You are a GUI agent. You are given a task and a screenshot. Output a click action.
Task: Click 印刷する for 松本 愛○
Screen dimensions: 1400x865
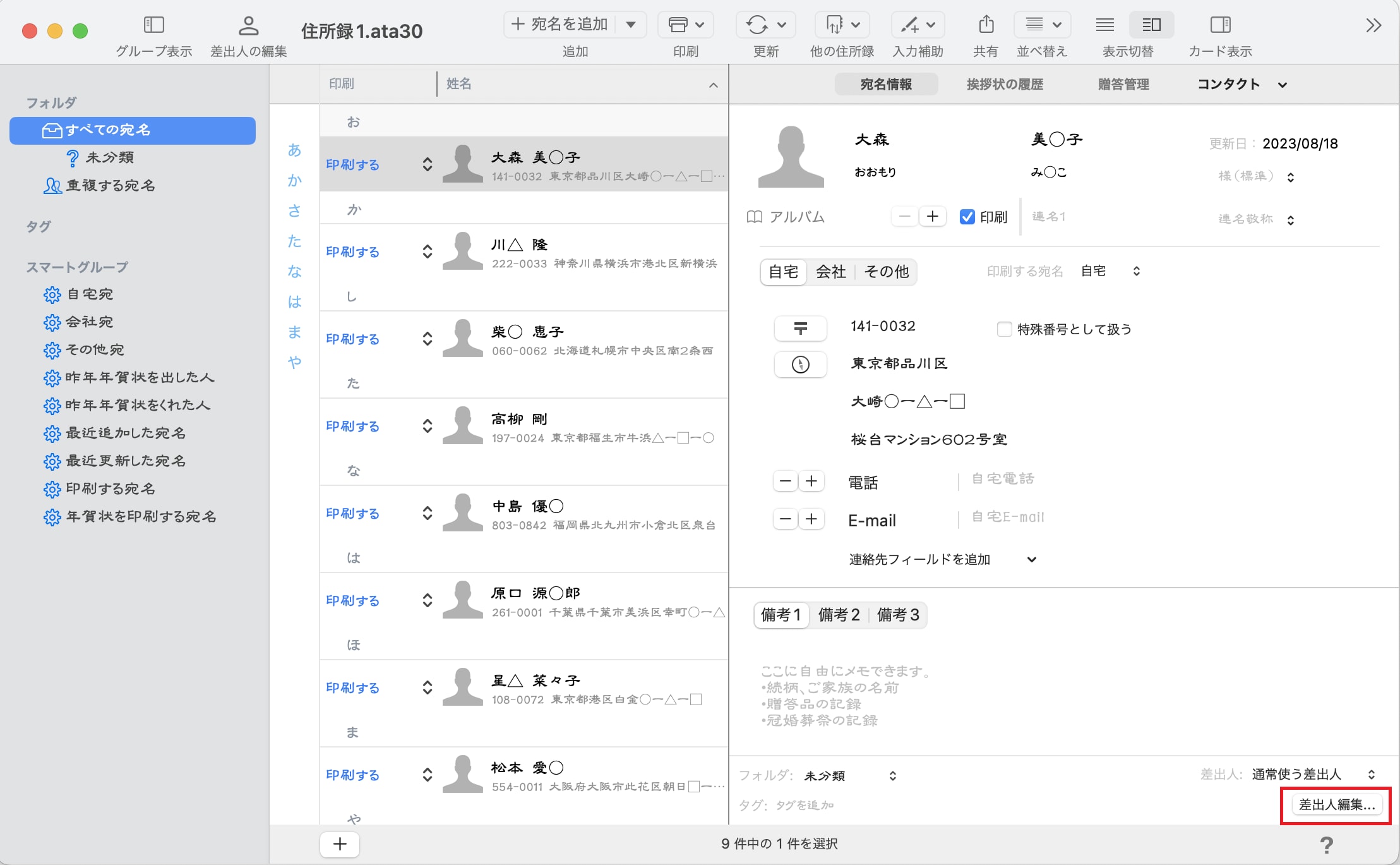[352, 775]
